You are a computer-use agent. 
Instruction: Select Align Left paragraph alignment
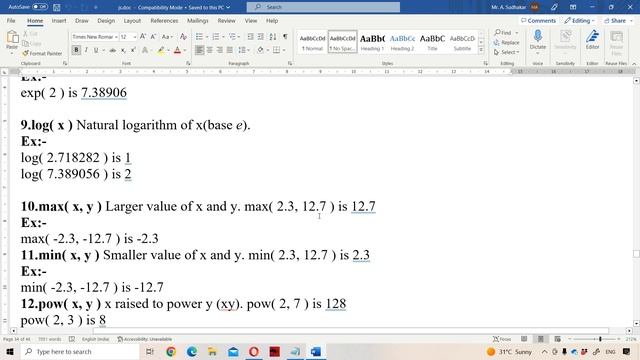(199, 50)
